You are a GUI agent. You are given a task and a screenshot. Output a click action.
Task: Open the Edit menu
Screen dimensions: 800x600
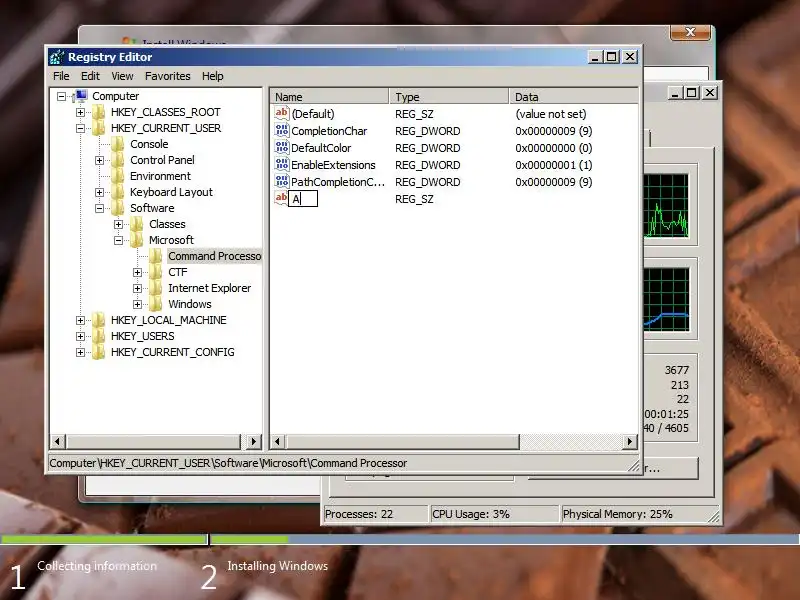90,76
